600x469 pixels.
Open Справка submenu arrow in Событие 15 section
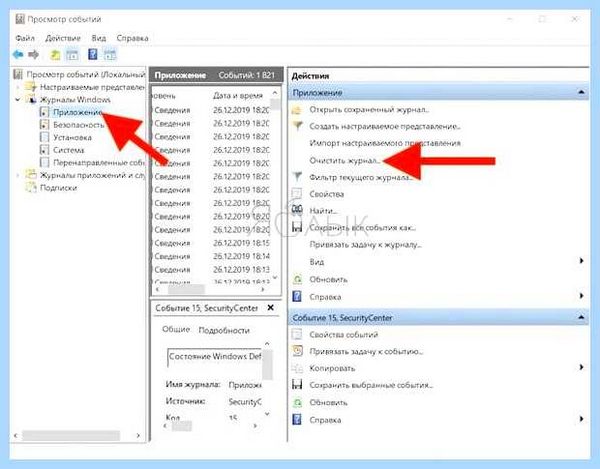coord(582,419)
